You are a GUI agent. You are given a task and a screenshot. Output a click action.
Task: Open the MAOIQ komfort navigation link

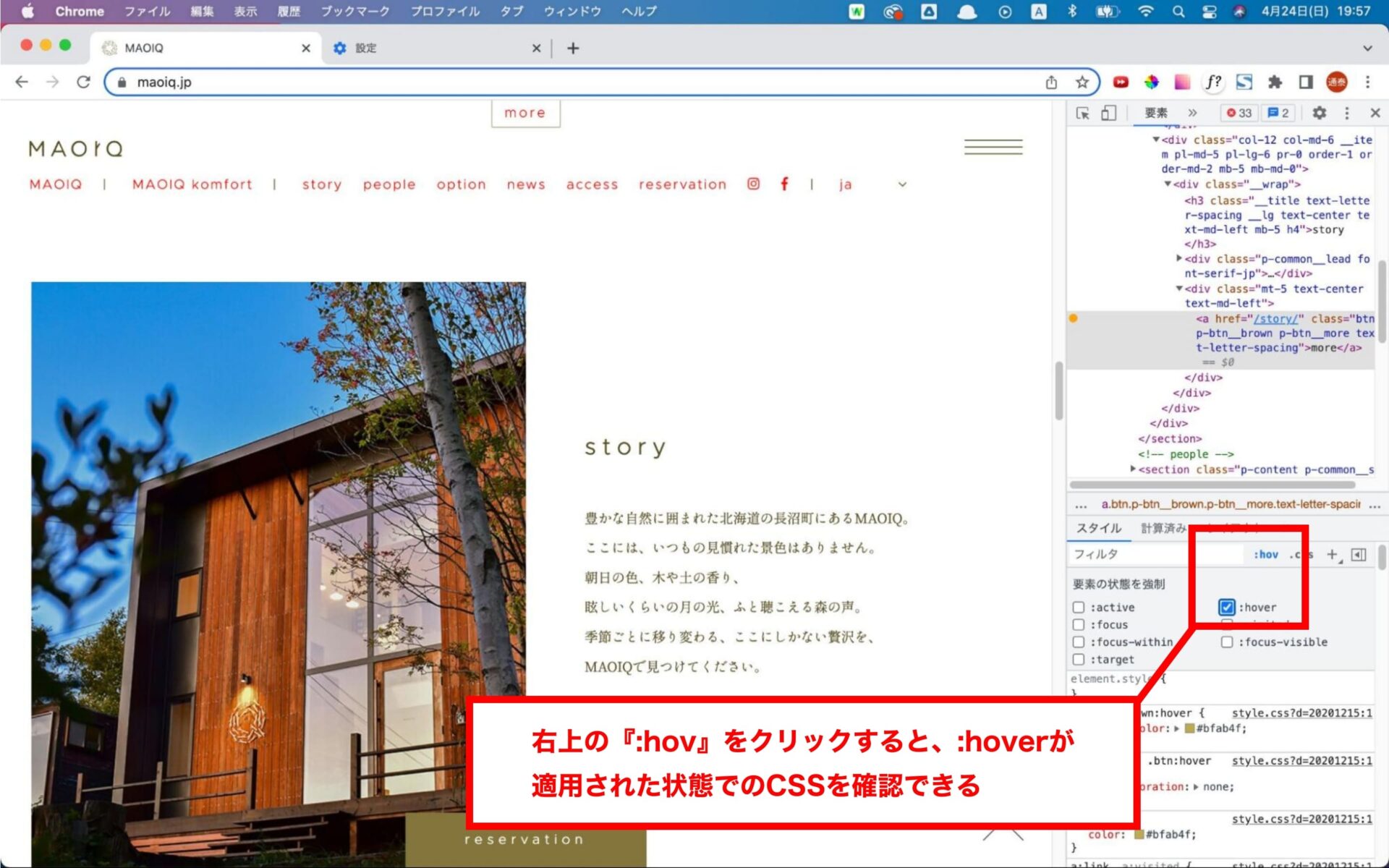tap(192, 184)
